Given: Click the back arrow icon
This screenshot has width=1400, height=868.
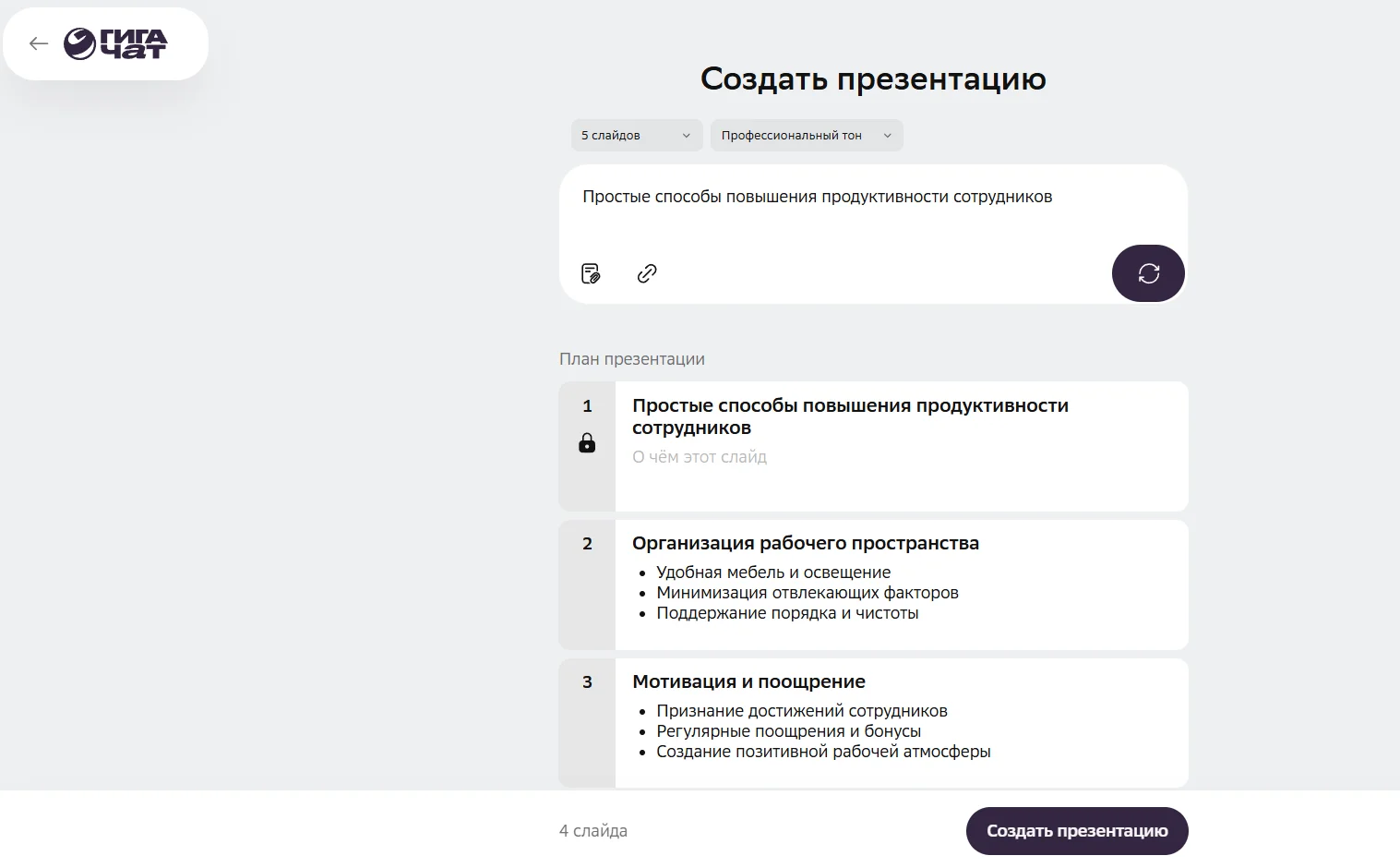Looking at the screenshot, I should (x=38, y=43).
